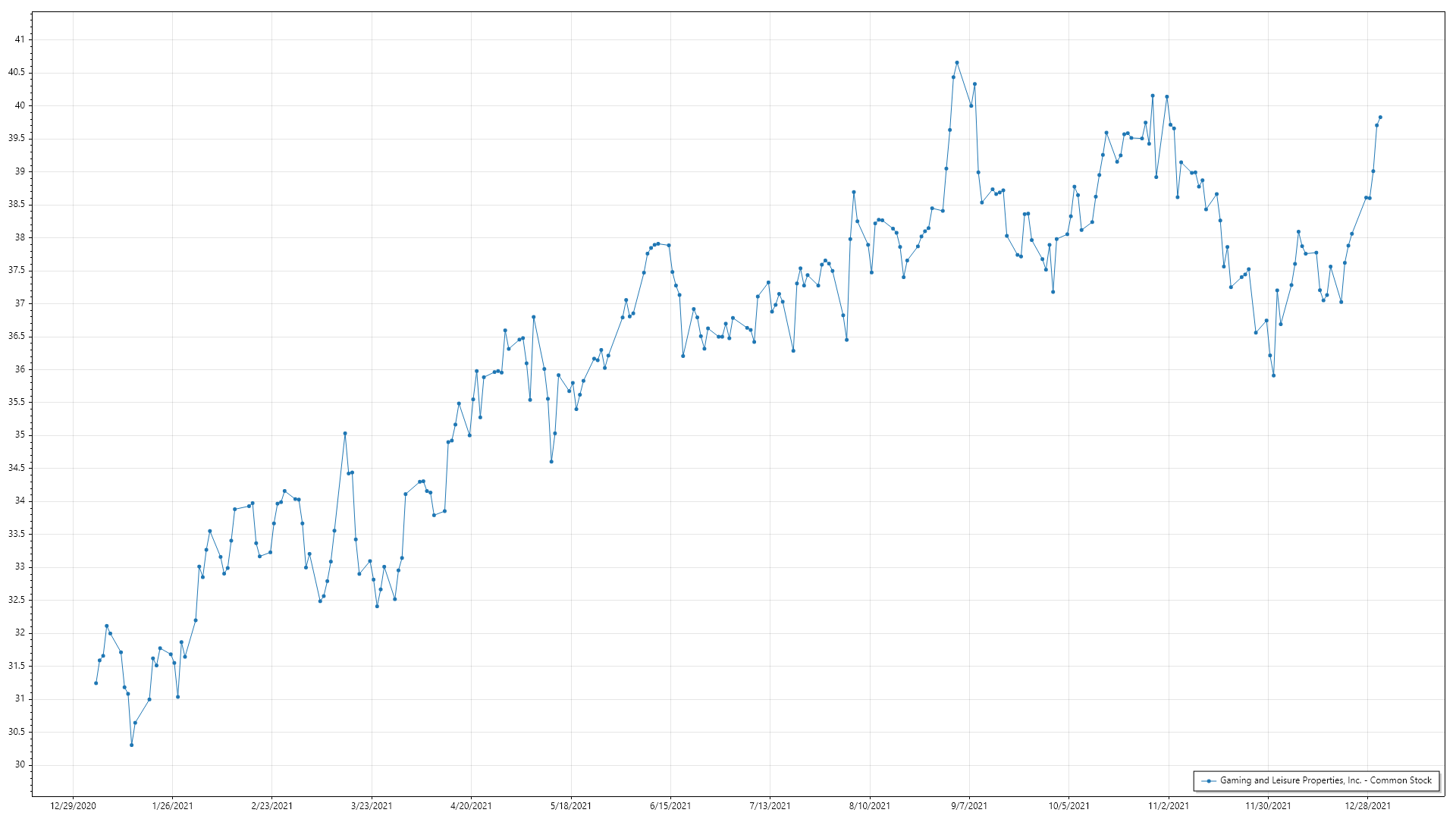Click the highest data point near 40.65
The height and width of the screenshot is (819, 1456).
(x=956, y=62)
